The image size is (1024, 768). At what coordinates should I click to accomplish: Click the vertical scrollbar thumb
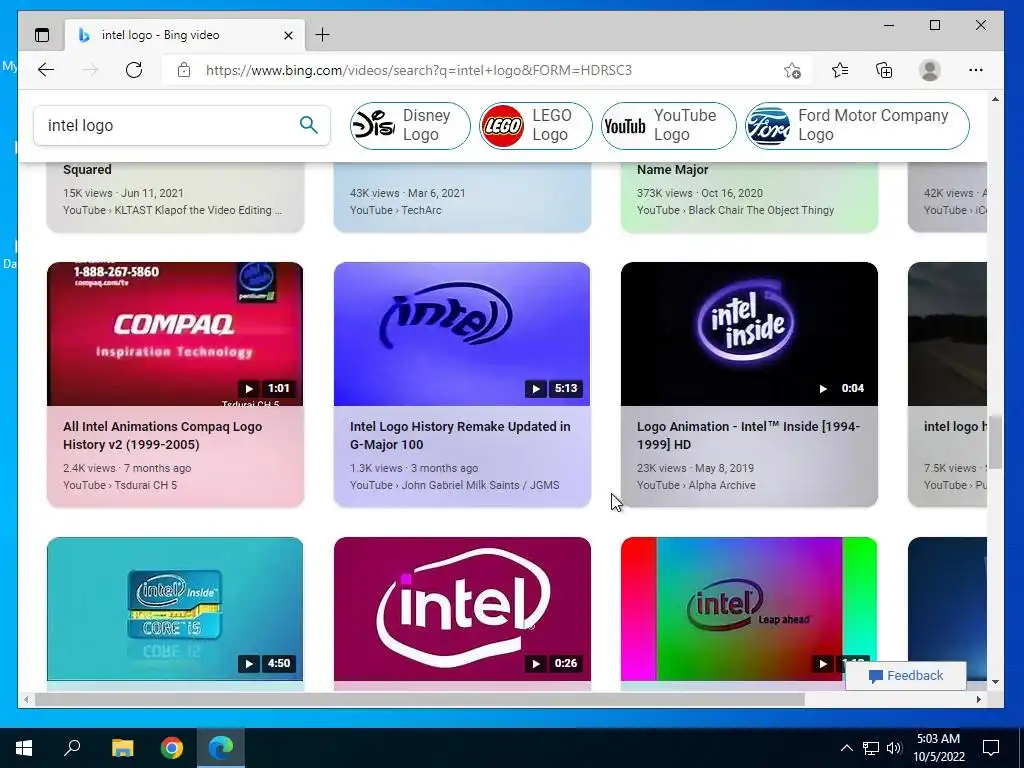tap(995, 441)
